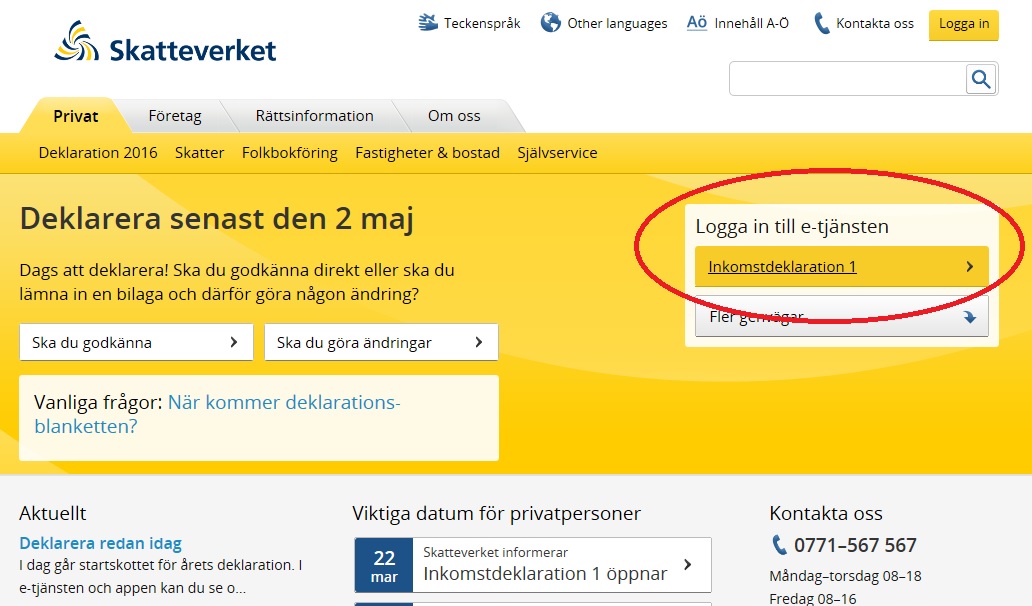Click the arrow on Ska du göra ändringar
Screen dimensions: 1032x606
tap(478, 342)
